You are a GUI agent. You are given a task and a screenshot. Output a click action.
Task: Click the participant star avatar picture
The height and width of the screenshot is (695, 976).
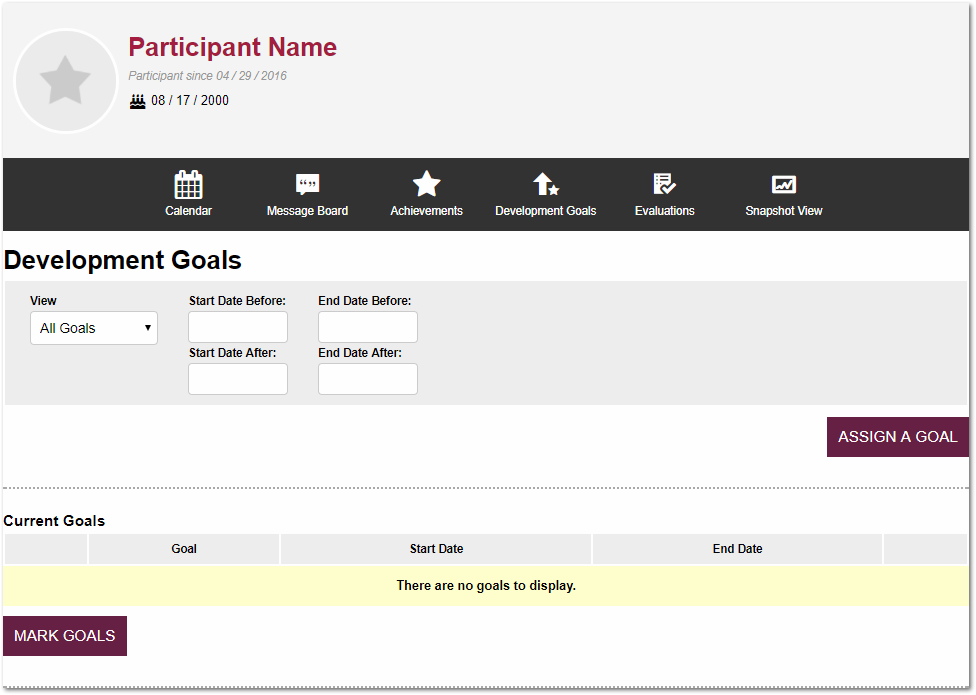[66, 81]
